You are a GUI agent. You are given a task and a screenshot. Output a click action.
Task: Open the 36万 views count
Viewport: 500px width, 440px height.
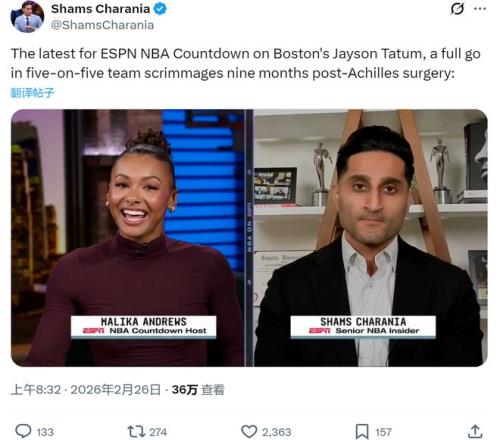coord(198,389)
